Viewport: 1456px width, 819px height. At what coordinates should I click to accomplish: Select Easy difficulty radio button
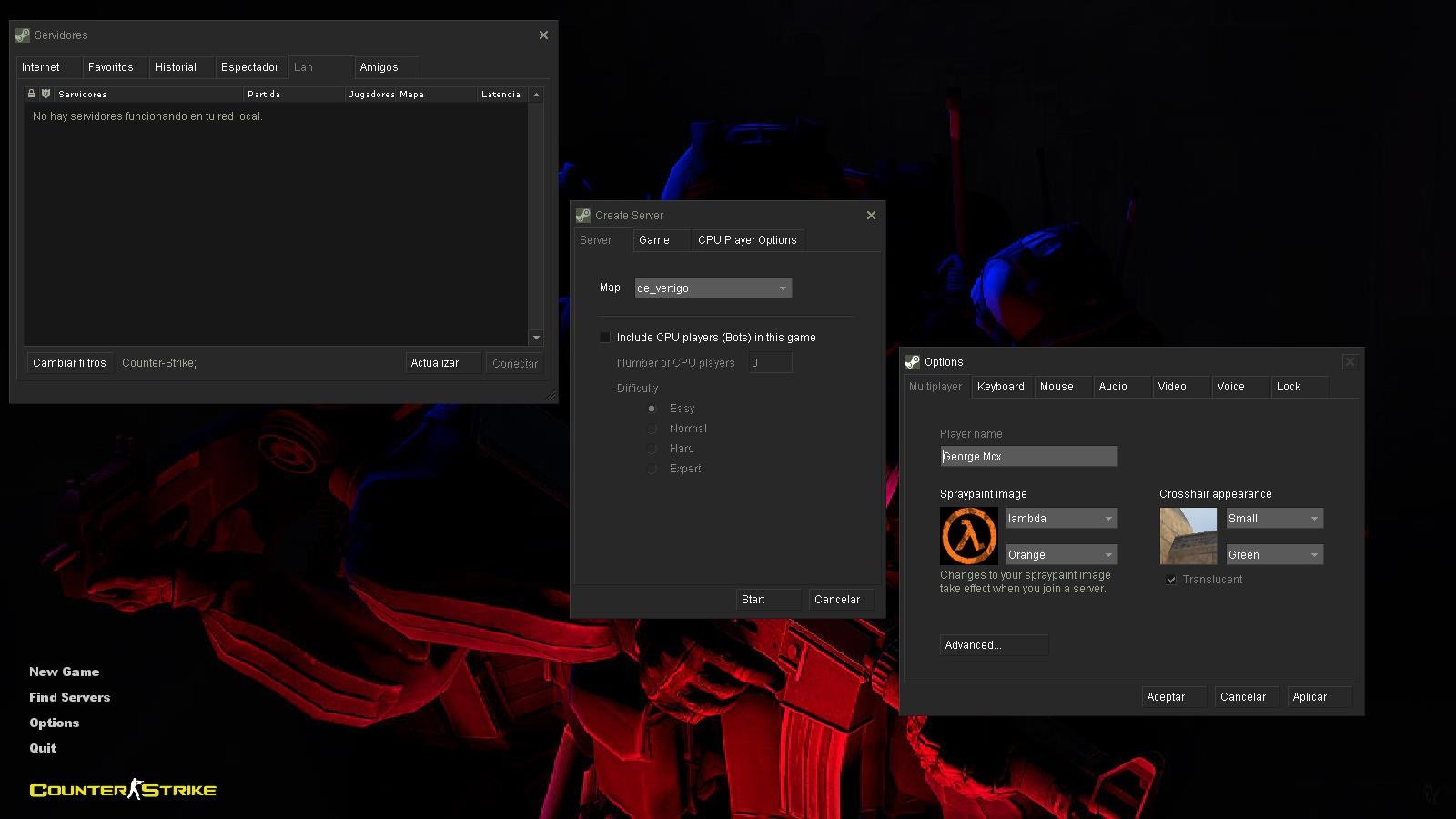(652, 409)
